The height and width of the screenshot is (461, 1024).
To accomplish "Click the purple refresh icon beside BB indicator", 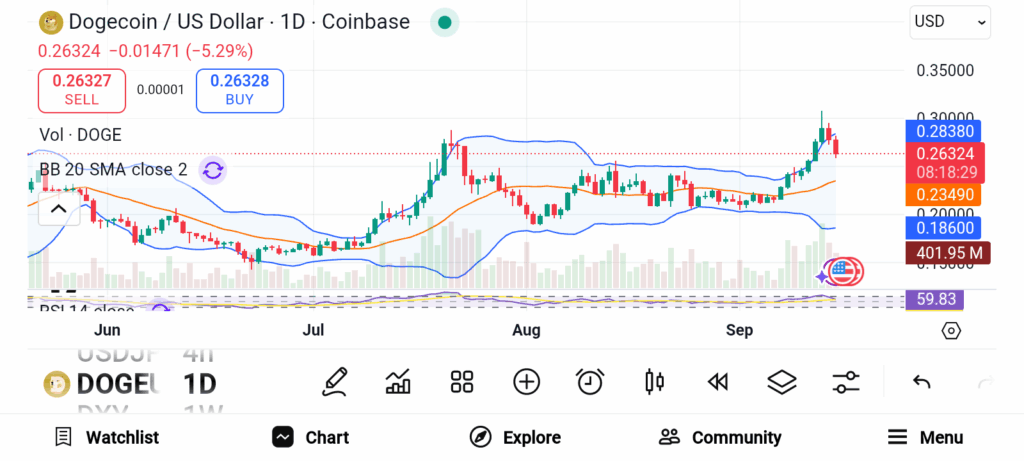I will tap(212, 170).
